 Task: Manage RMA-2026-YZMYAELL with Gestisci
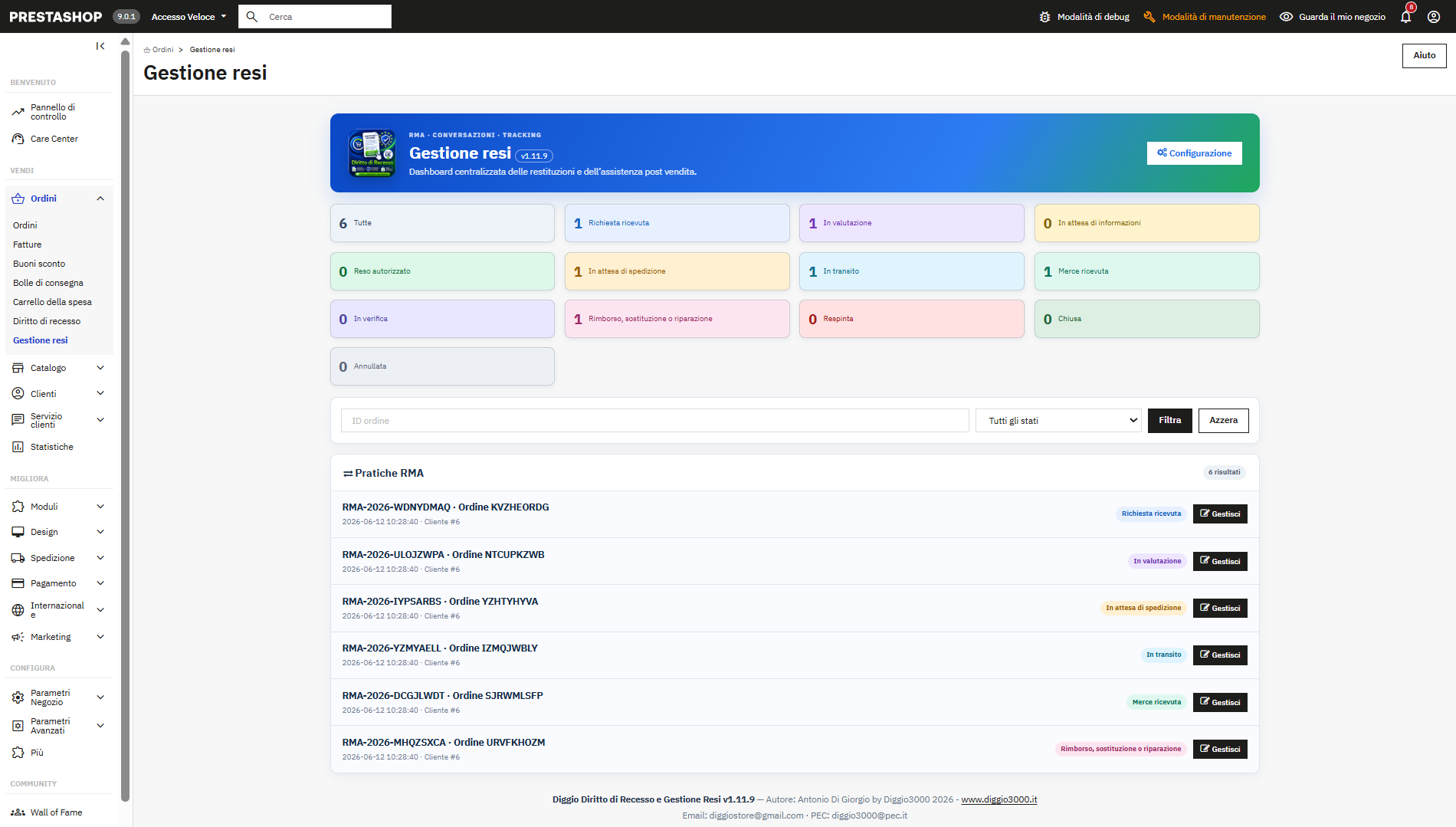(1220, 655)
